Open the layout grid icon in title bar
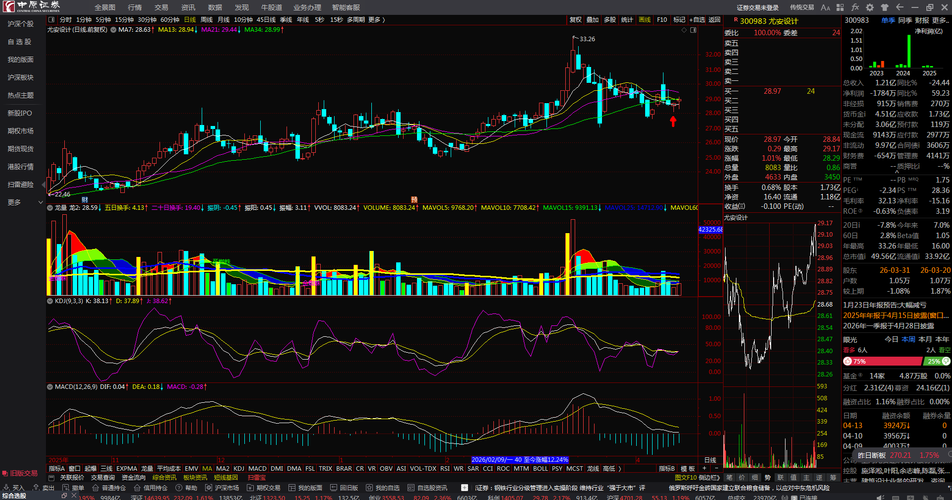 (x=840, y=7)
